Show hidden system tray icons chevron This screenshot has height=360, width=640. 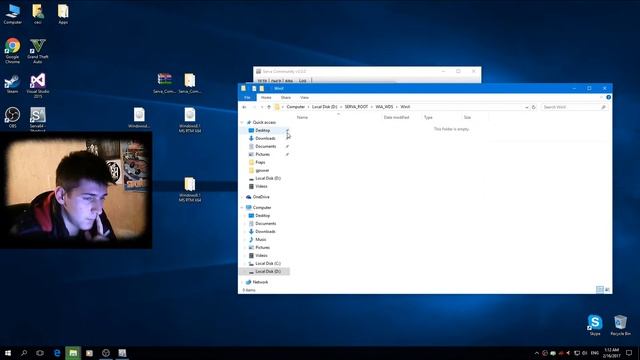[536, 353]
